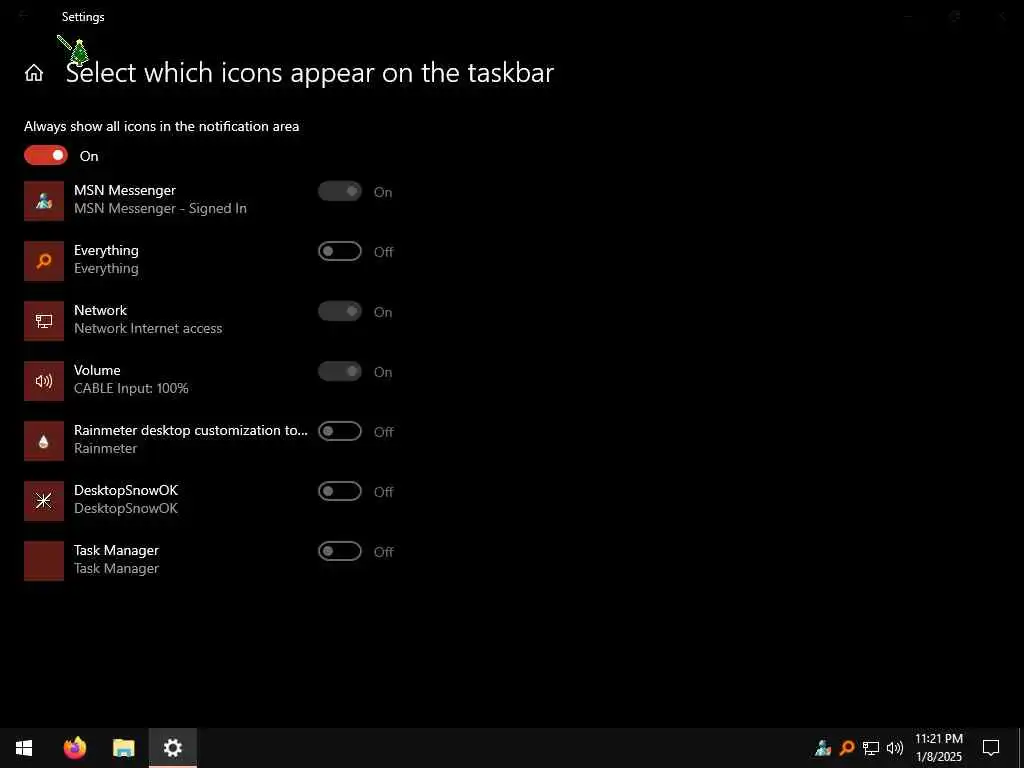Click the 'CABLE Input: 100%' text
This screenshot has height=768, width=1024.
(x=131, y=389)
